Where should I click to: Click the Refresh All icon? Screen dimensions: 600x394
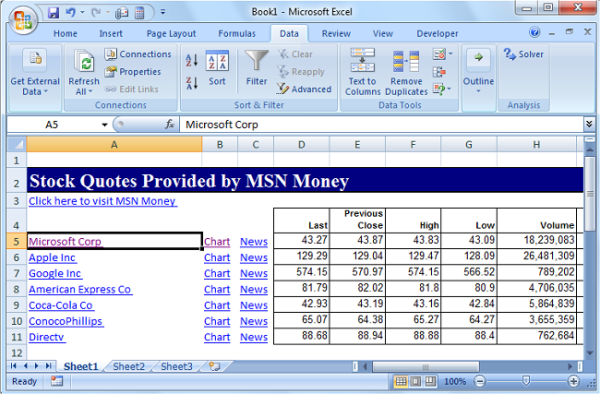point(84,72)
